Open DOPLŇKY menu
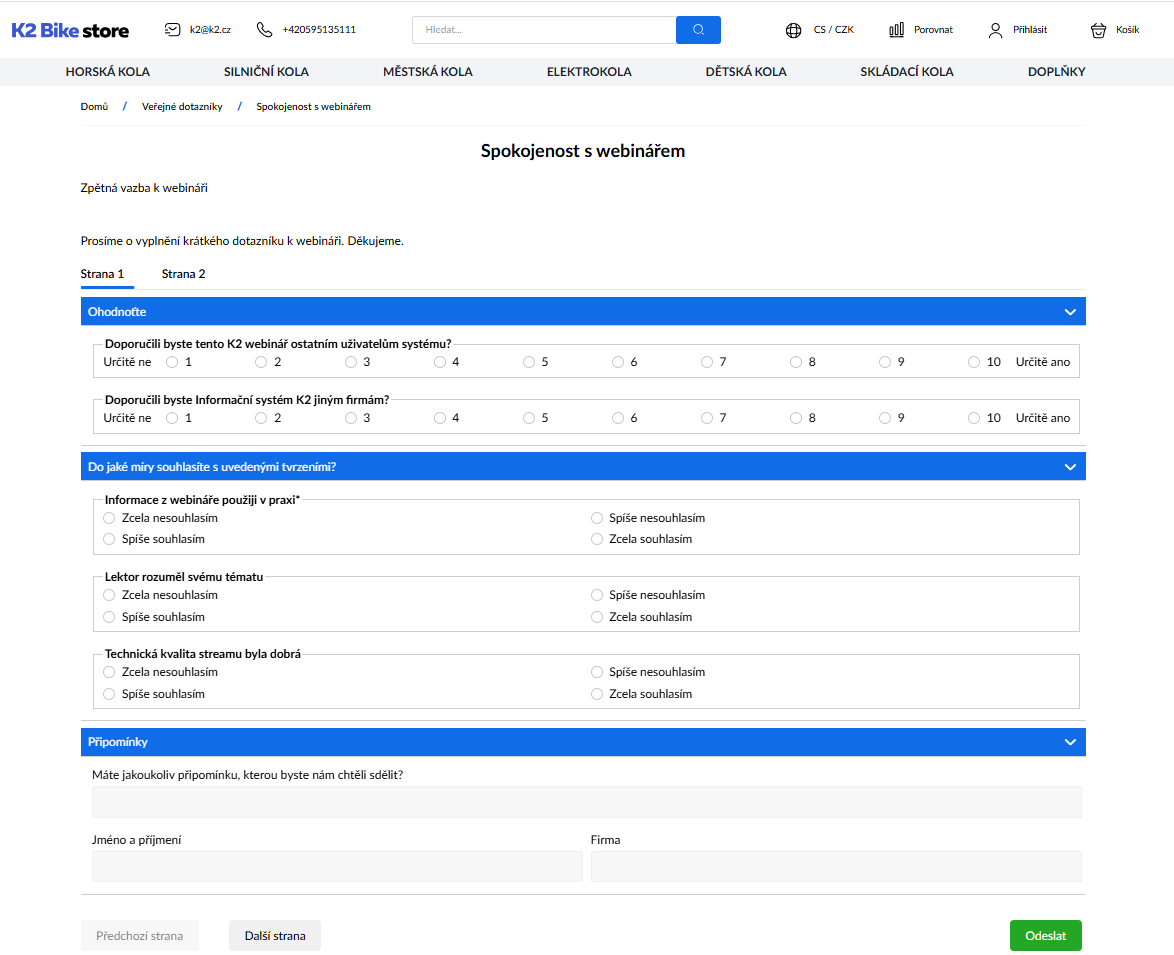Screen dimensions: 1174x955 [x=1056, y=72]
